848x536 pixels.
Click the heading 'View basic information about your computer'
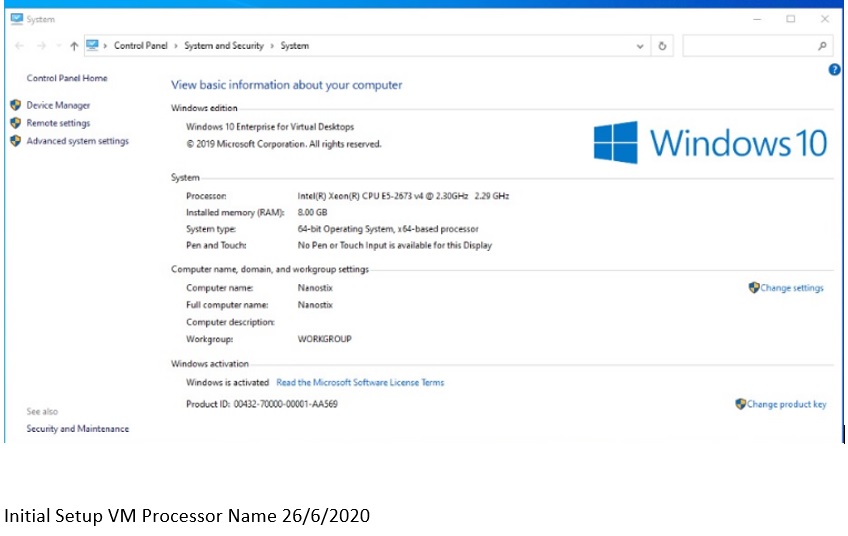click(x=287, y=85)
